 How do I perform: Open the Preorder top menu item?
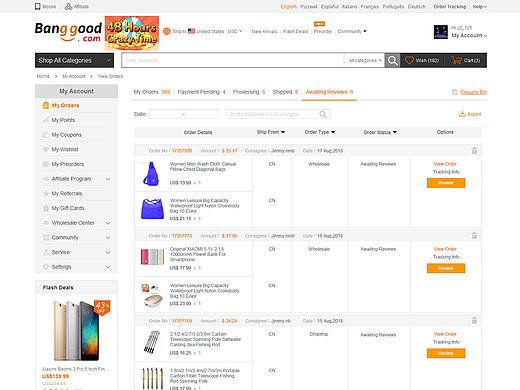(x=323, y=31)
